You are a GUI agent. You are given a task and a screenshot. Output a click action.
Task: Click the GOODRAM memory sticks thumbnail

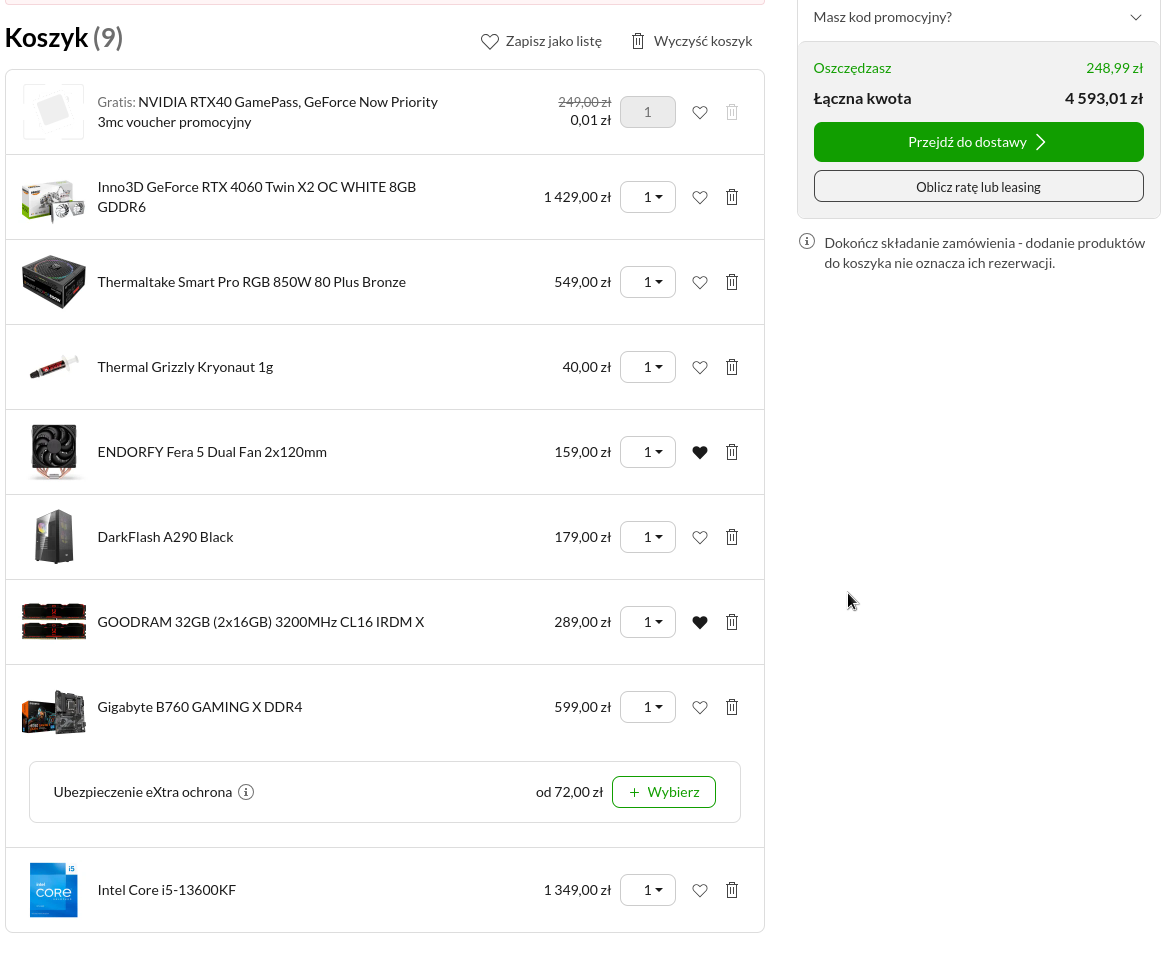pos(54,622)
